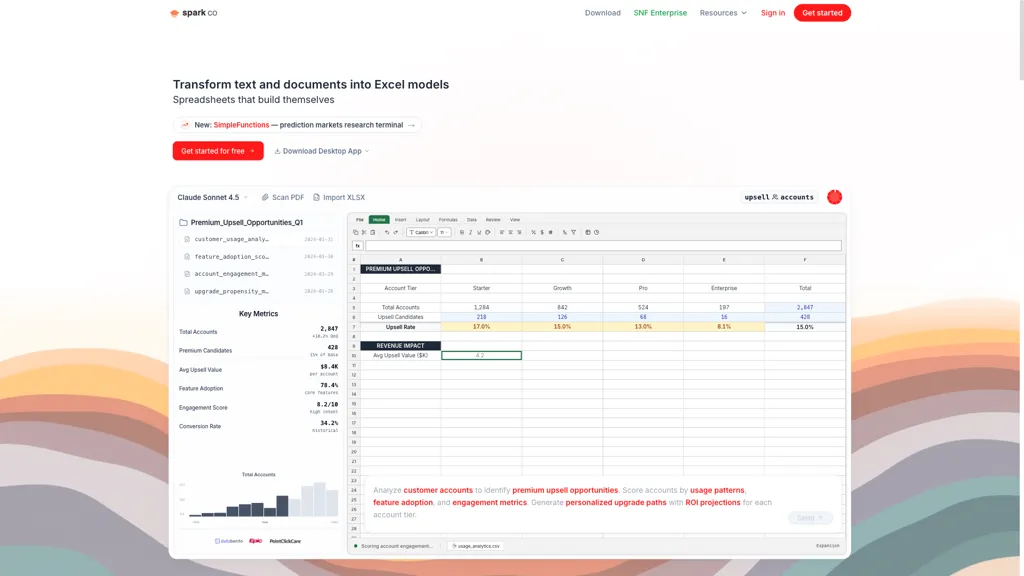Open the Download Desktop App dropdown
Image resolution: width=1024 pixels, height=576 pixels.
321,151
